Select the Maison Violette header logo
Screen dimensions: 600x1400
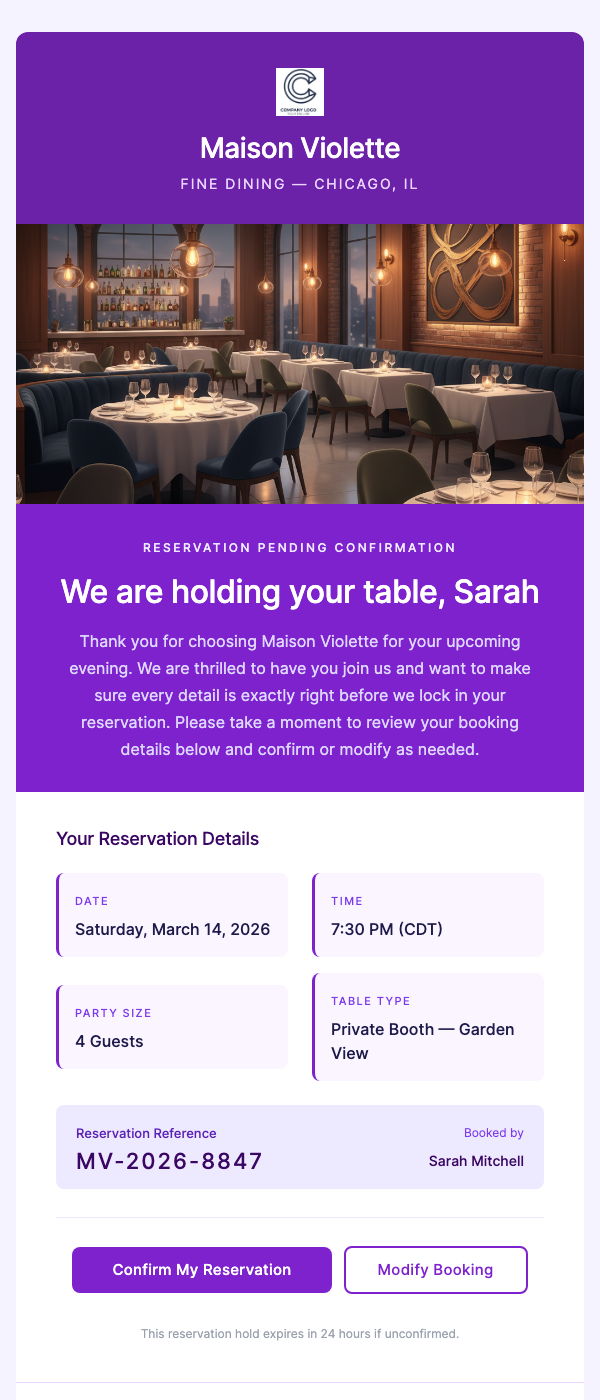(x=299, y=91)
